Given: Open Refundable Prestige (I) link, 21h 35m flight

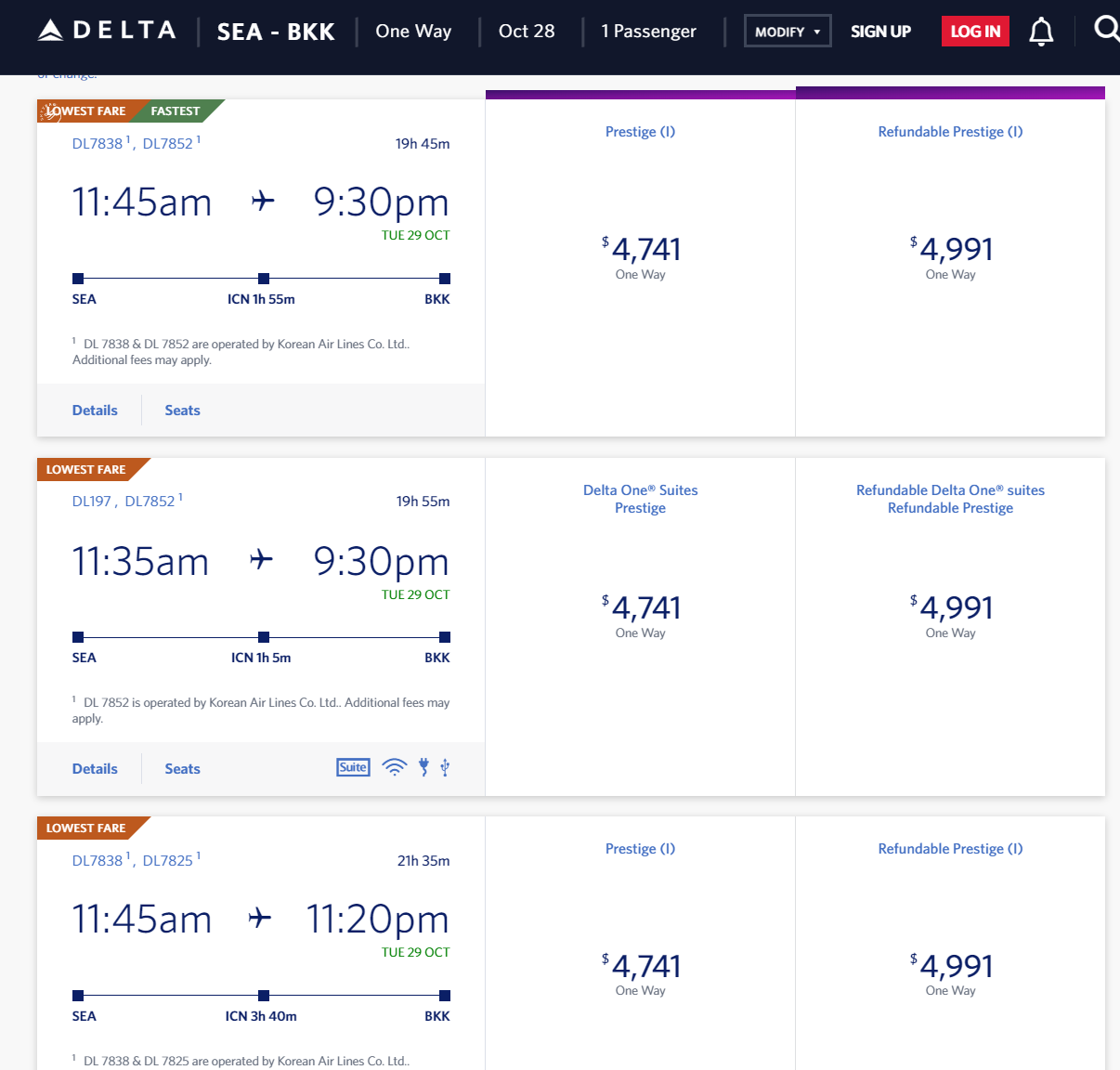Looking at the screenshot, I should [950, 848].
